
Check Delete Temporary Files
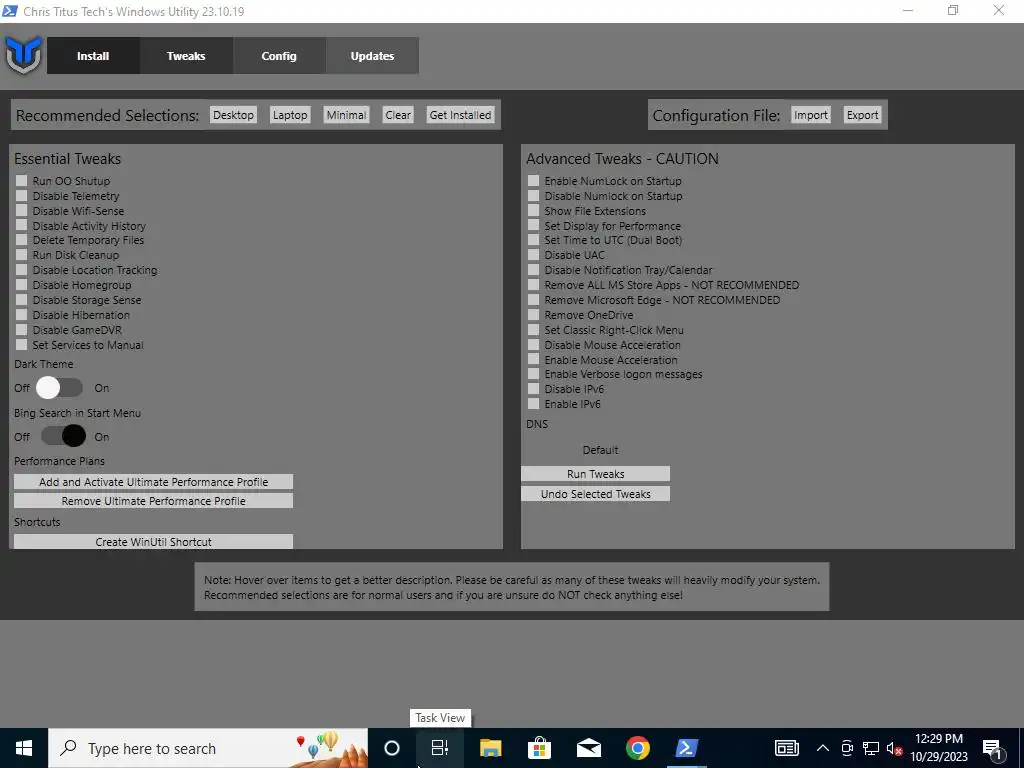tap(22, 240)
